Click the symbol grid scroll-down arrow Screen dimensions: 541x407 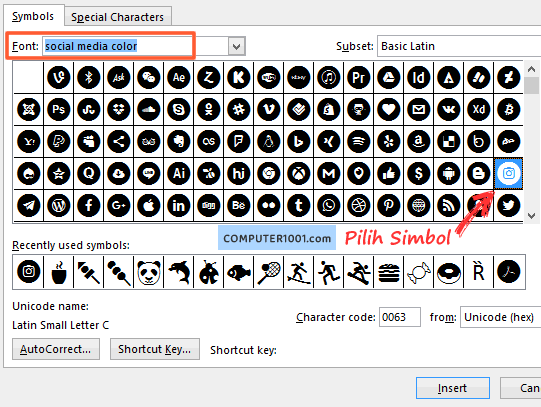pos(531,216)
